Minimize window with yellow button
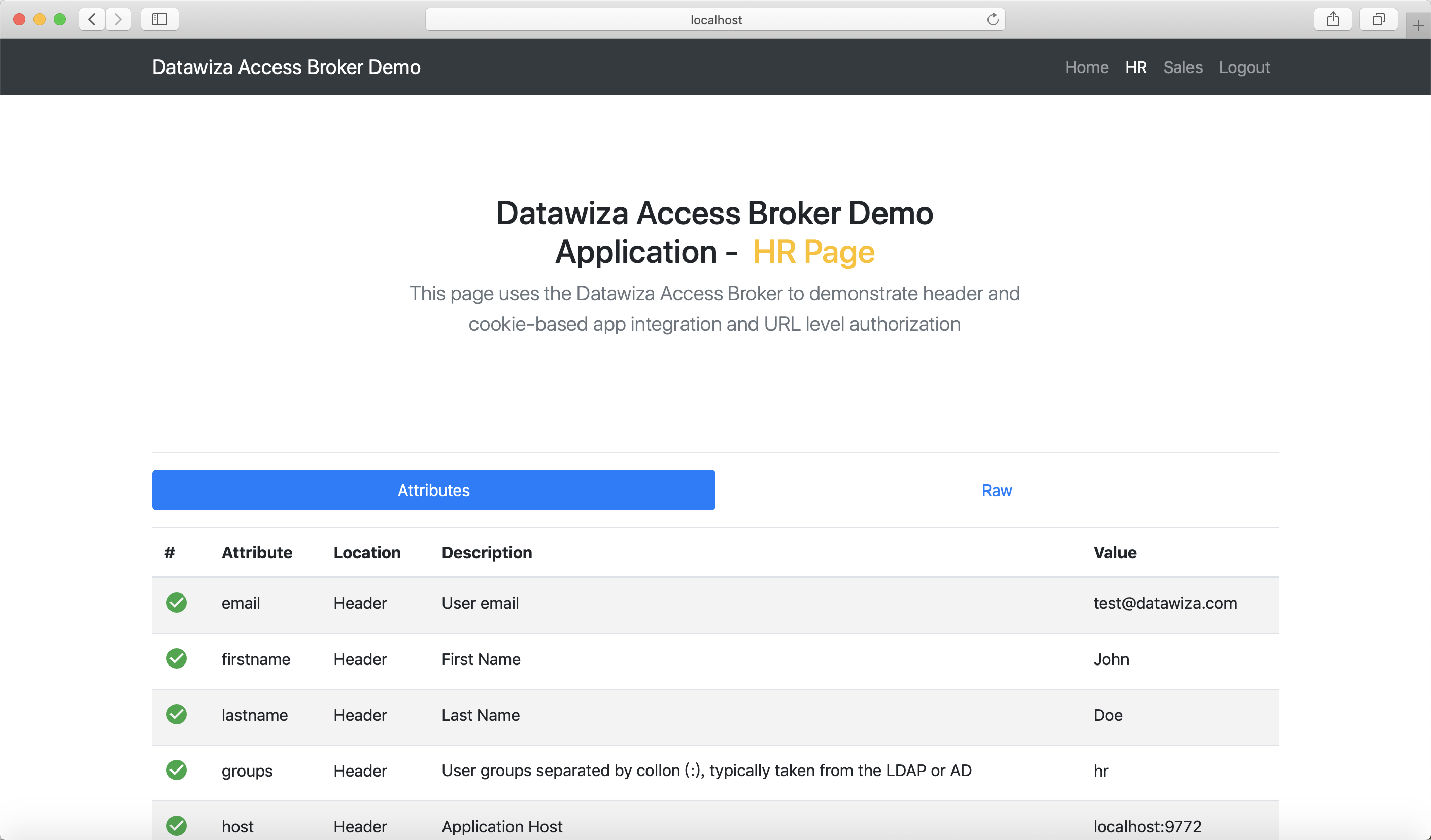The width and height of the screenshot is (1431, 840). 39,19
